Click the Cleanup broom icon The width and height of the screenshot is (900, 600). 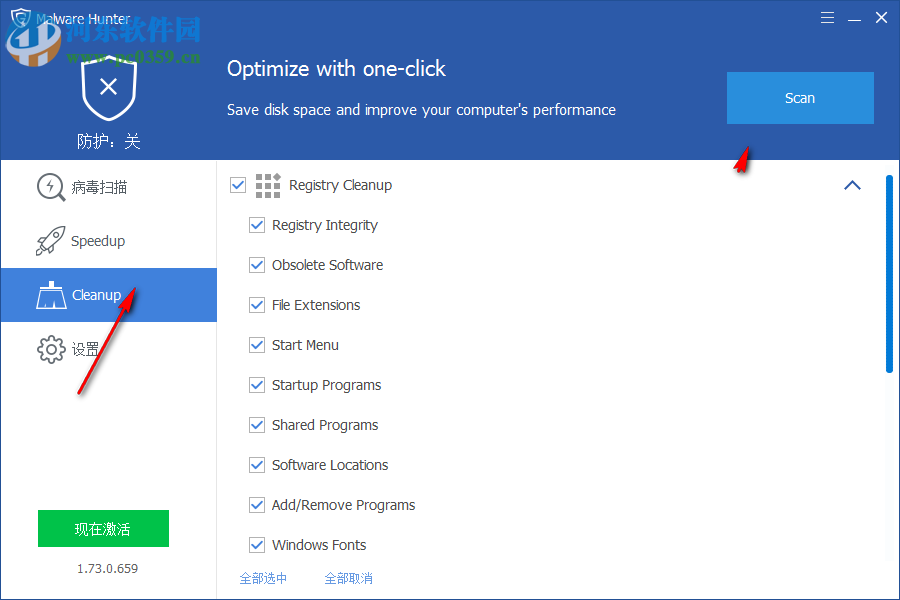click(x=51, y=294)
